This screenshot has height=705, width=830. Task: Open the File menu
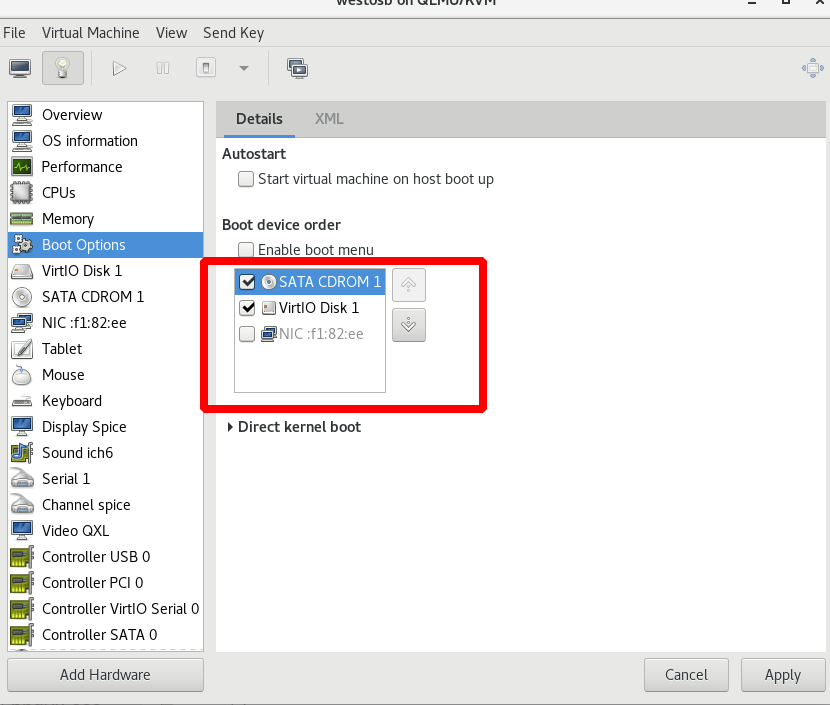coord(14,33)
